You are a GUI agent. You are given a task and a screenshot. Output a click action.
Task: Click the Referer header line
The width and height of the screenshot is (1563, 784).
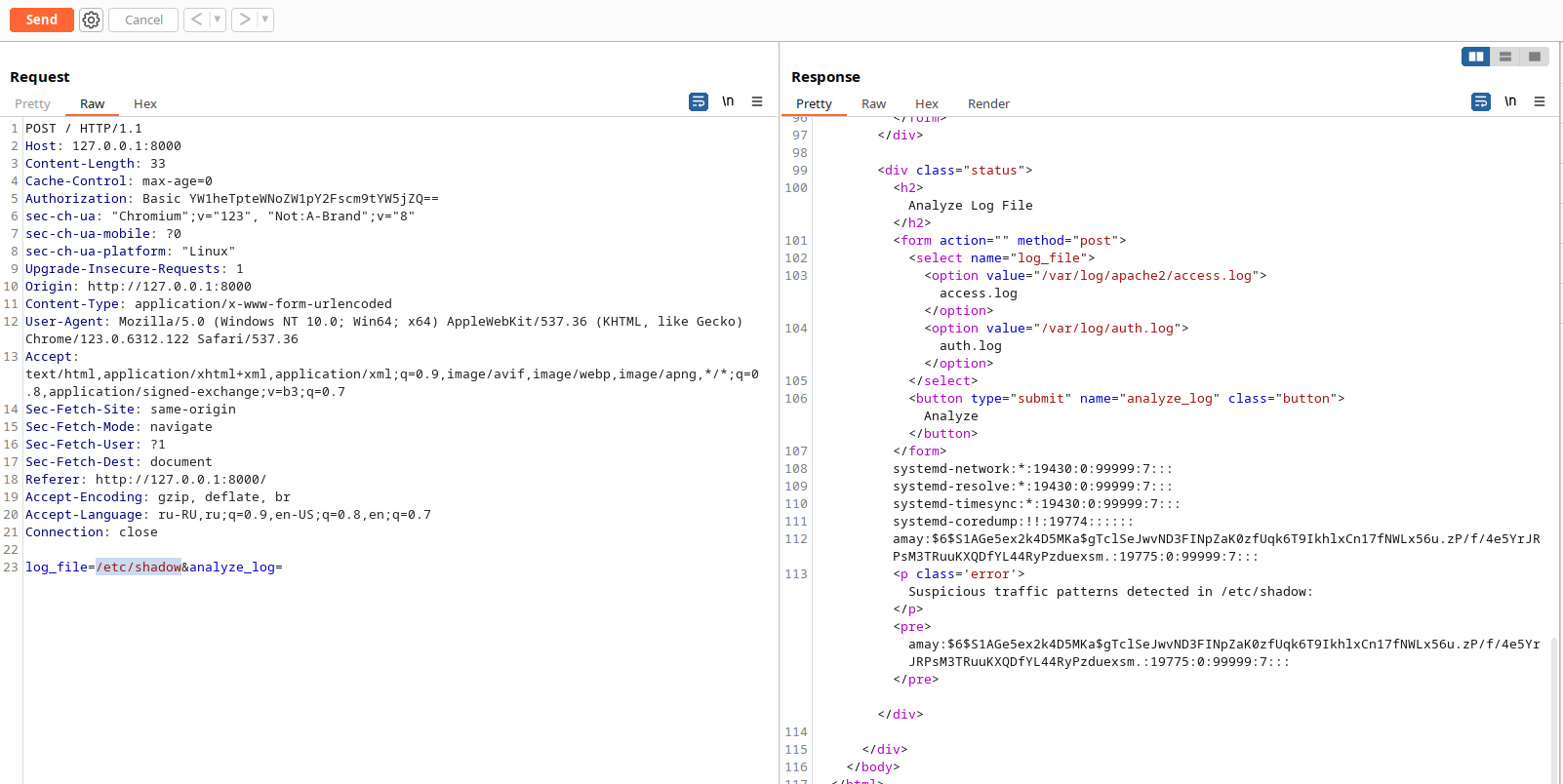click(146, 480)
